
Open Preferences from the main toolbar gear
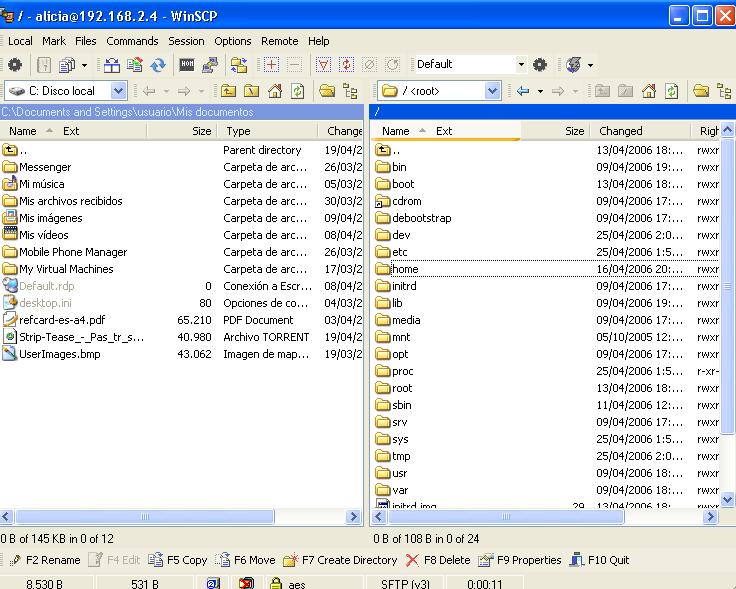pos(15,64)
